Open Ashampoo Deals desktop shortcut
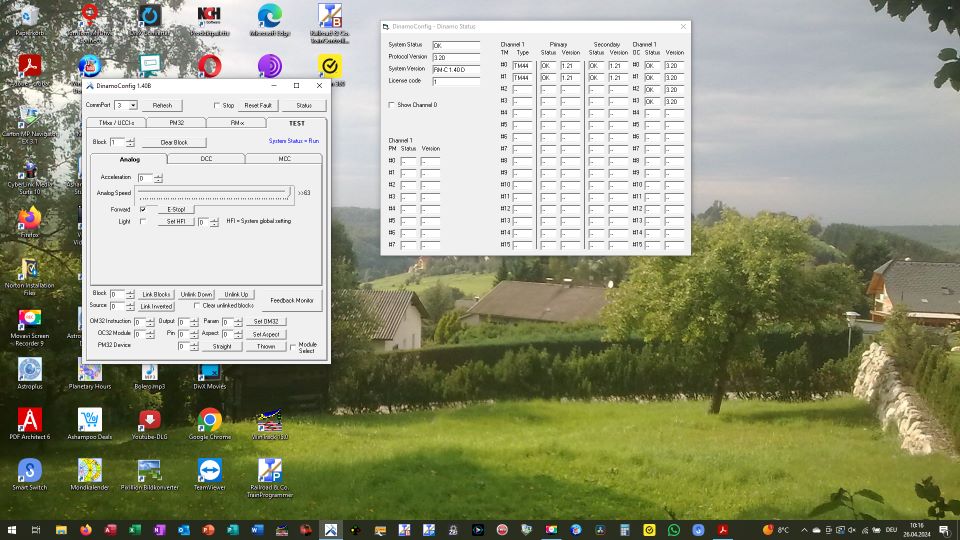This screenshot has width=960, height=540. coord(90,419)
